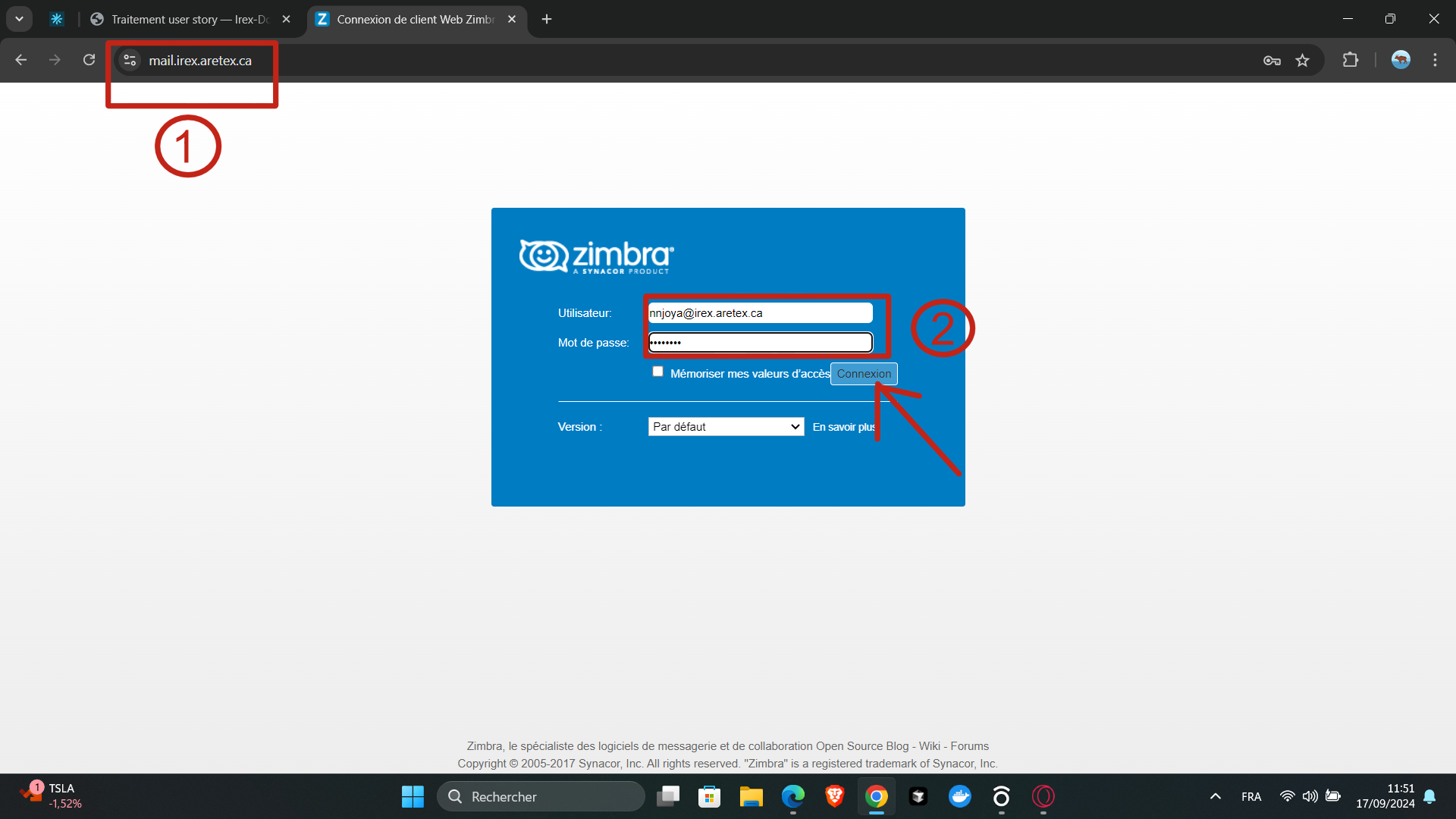This screenshot has width=1456, height=819.
Task: Click the Rechercher taskbar search box
Action: 541,796
